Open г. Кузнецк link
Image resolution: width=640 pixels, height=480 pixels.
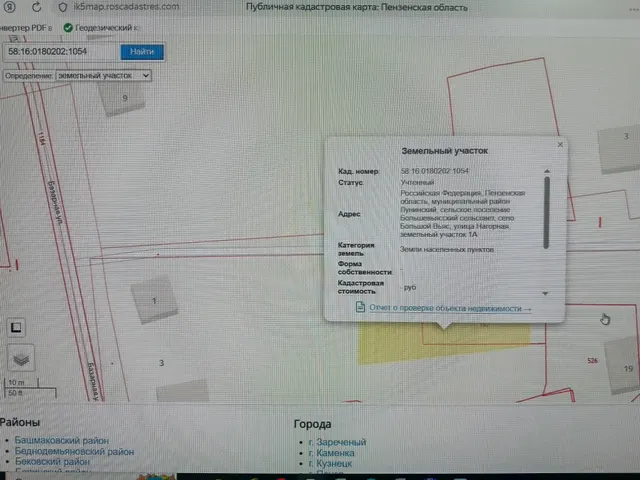(330, 464)
